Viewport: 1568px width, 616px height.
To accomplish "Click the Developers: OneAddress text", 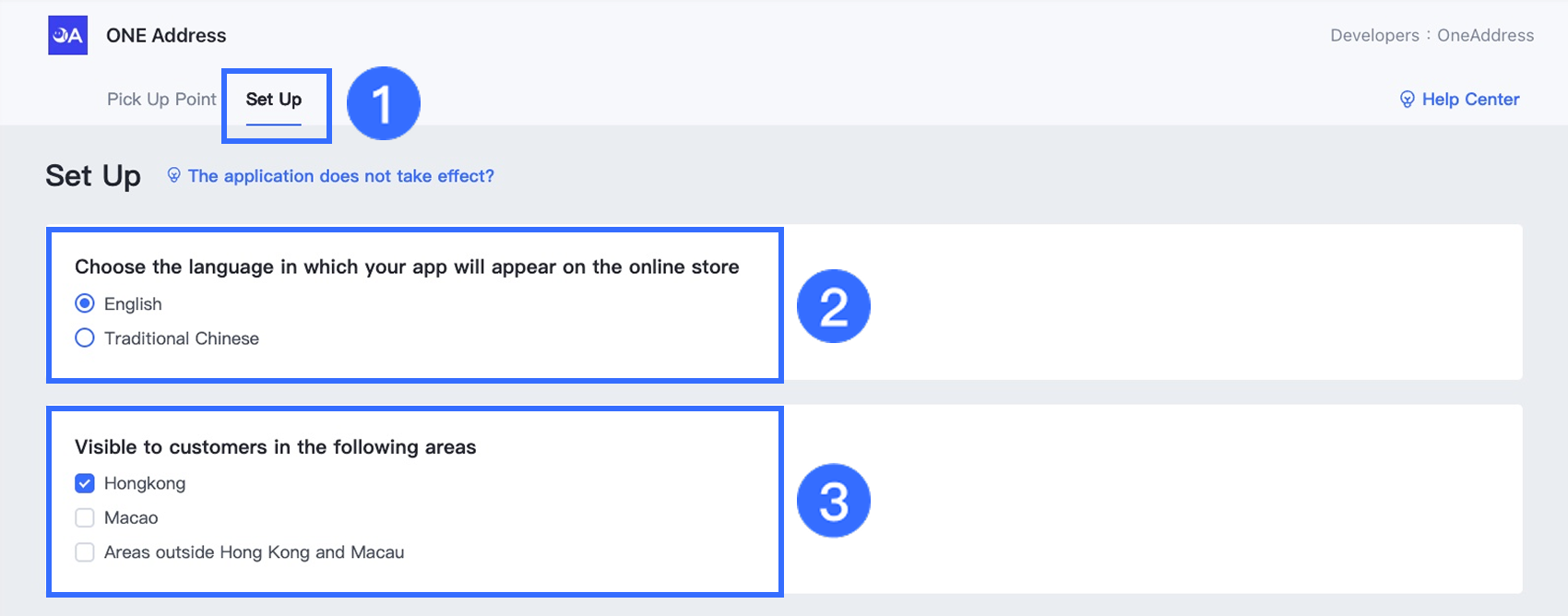I will point(1431,36).
